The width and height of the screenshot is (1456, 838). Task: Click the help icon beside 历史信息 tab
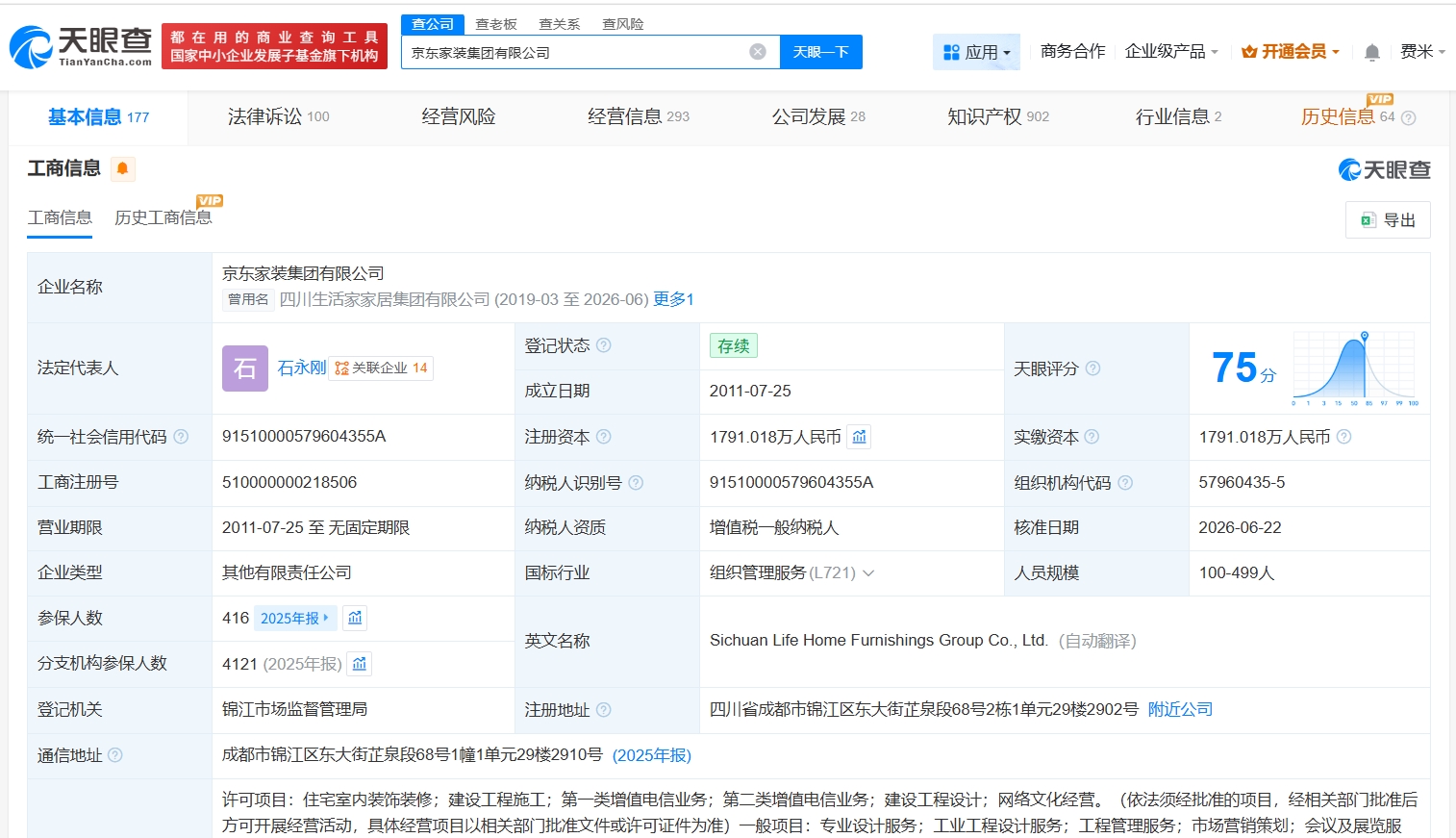(x=1409, y=117)
